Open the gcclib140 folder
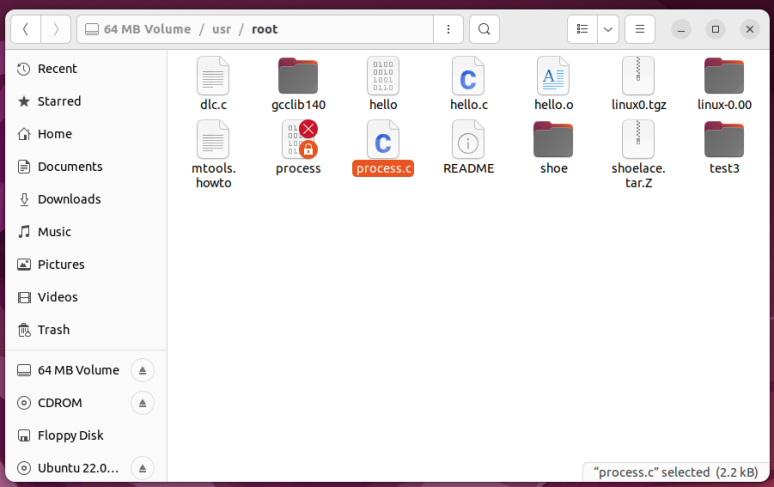Viewport: 774px width, 487px height. tap(298, 76)
